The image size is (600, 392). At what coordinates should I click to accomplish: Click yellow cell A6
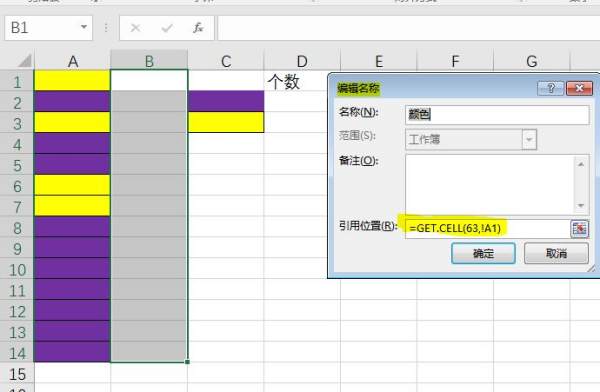pyautogui.click(x=72, y=185)
